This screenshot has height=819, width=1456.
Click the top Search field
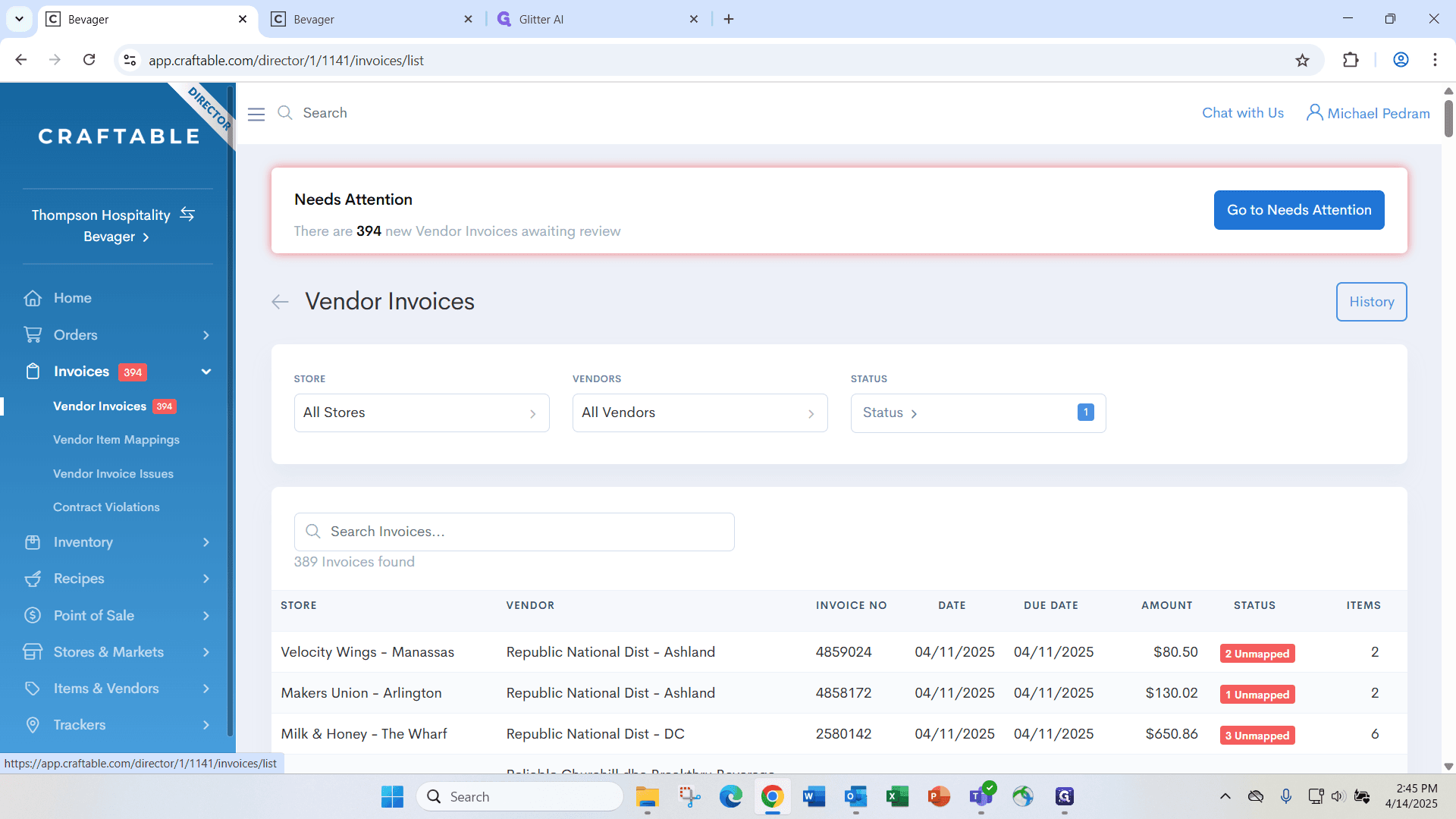click(x=325, y=113)
